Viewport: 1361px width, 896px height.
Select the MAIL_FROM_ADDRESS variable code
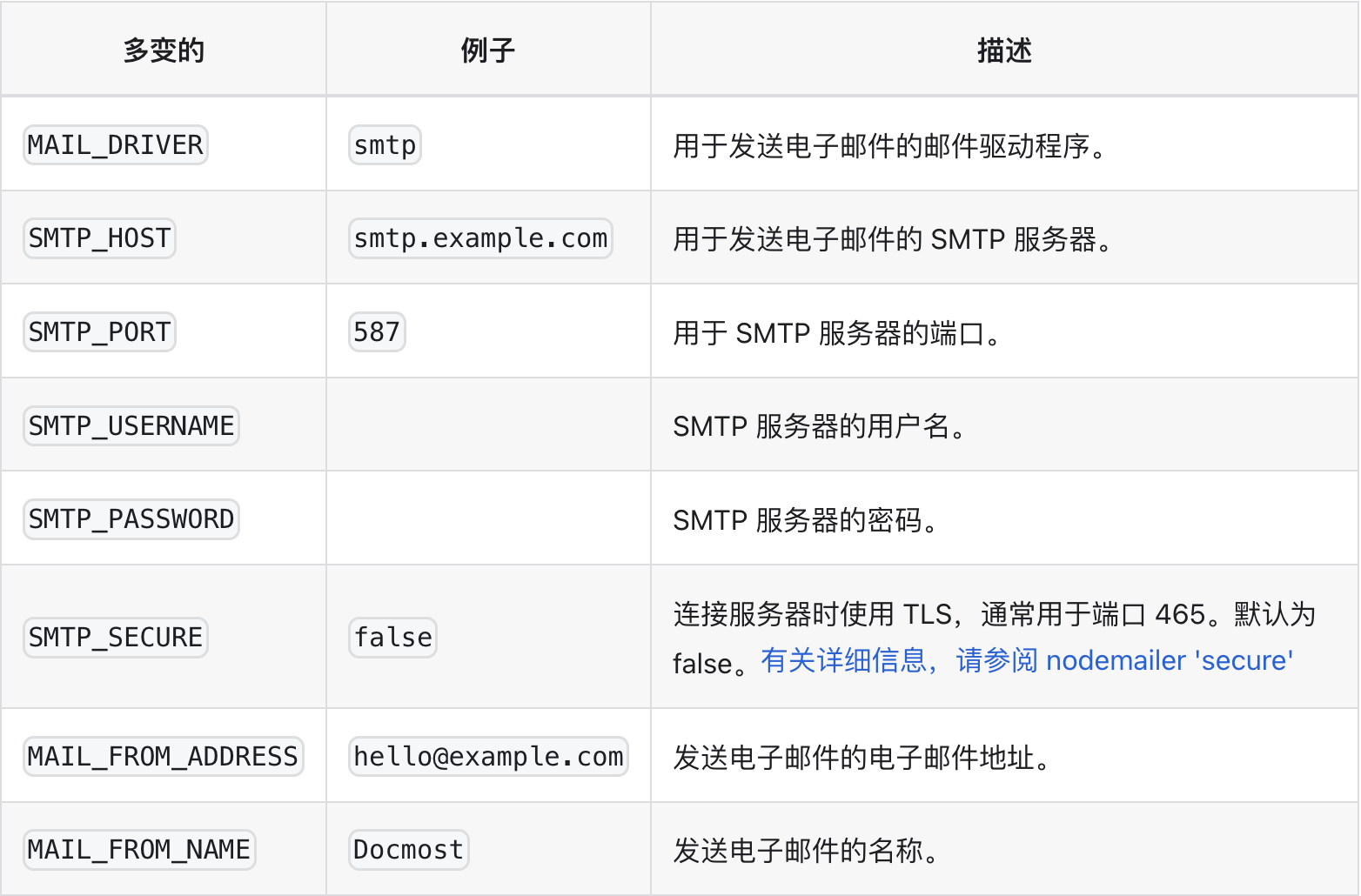(x=164, y=756)
